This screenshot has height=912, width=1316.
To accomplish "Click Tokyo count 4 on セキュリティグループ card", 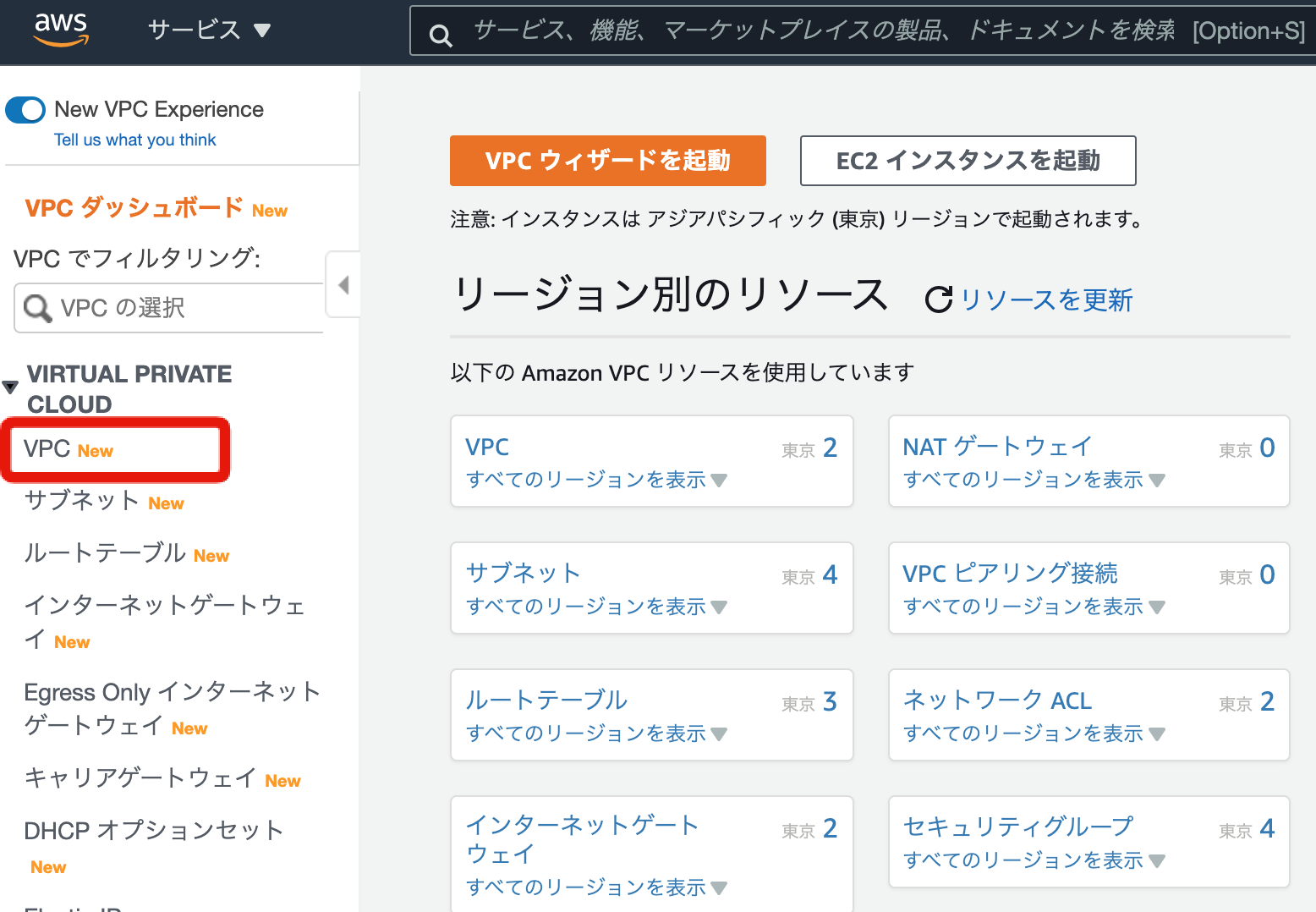I will 1267,828.
